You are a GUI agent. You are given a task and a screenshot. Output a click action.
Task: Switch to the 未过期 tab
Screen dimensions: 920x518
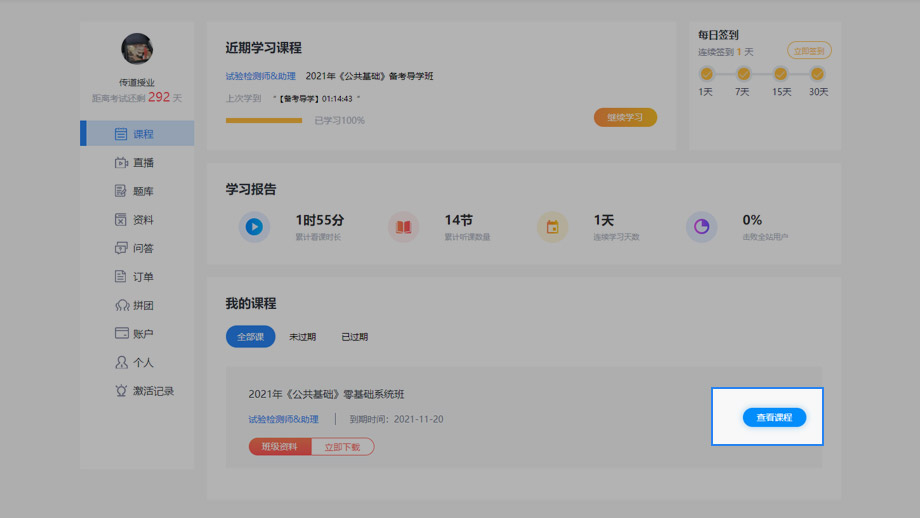[x=302, y=337]
